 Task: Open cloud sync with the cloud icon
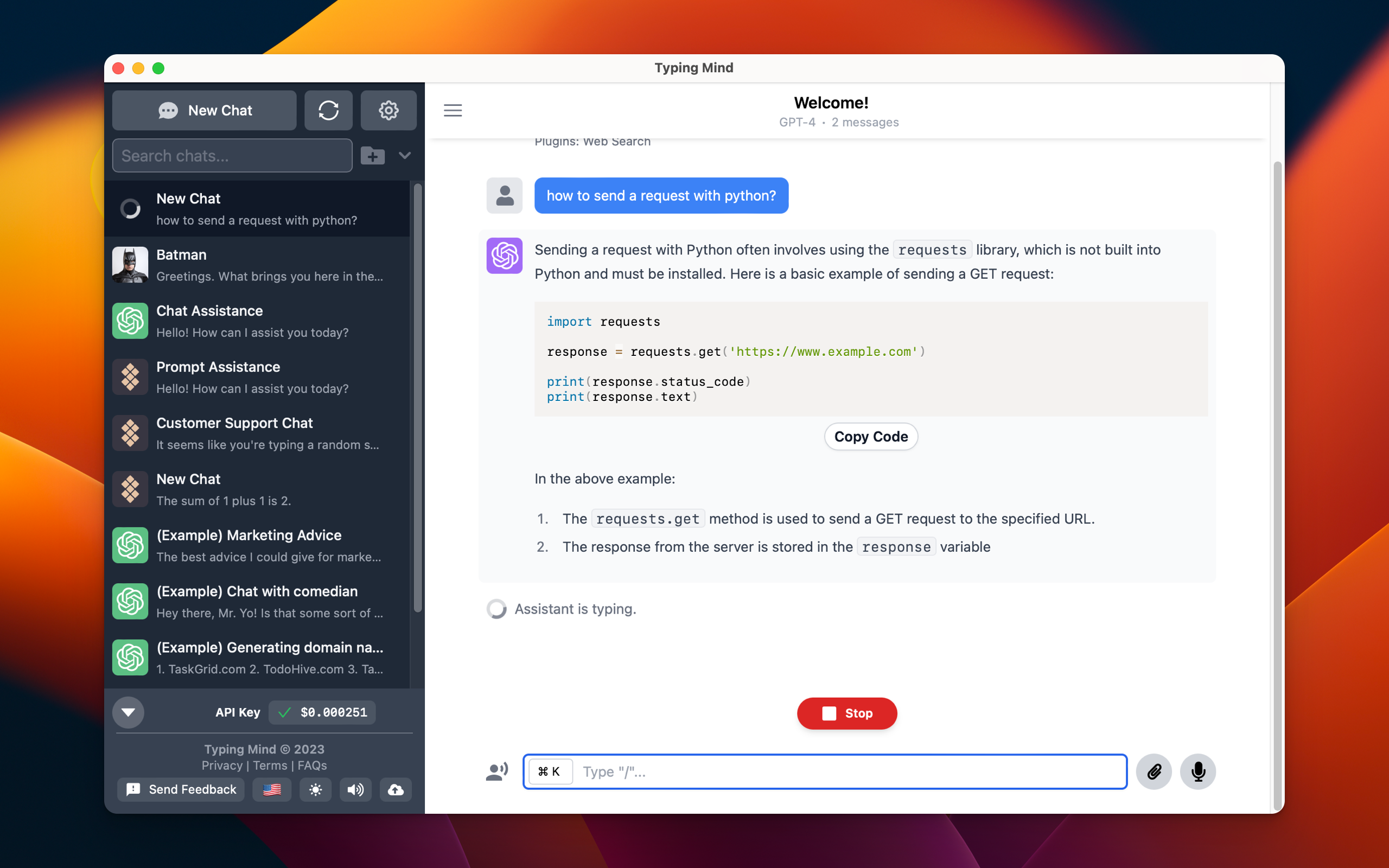tap(395, 790)
